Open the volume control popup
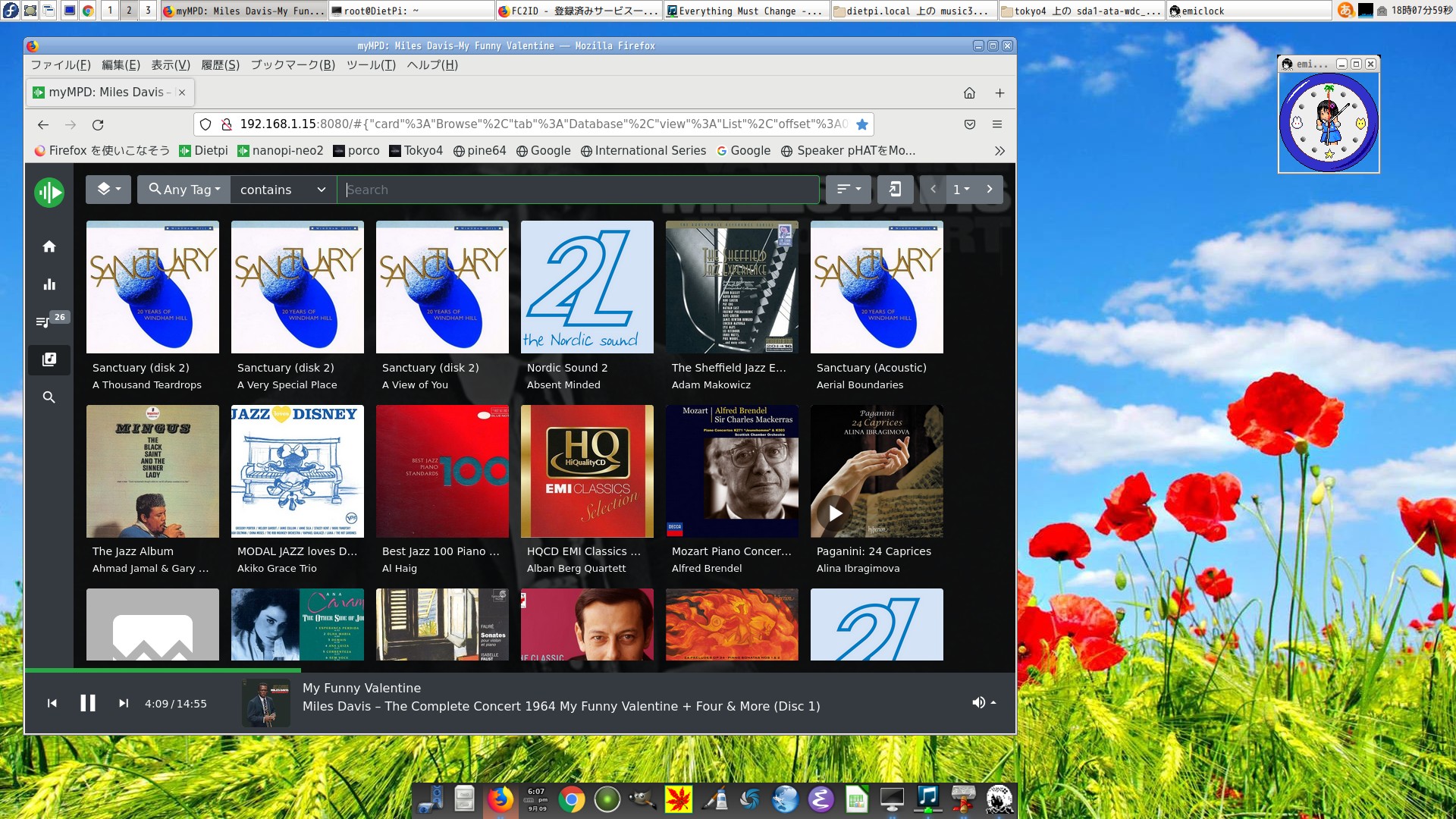 [x=984, y=703]
